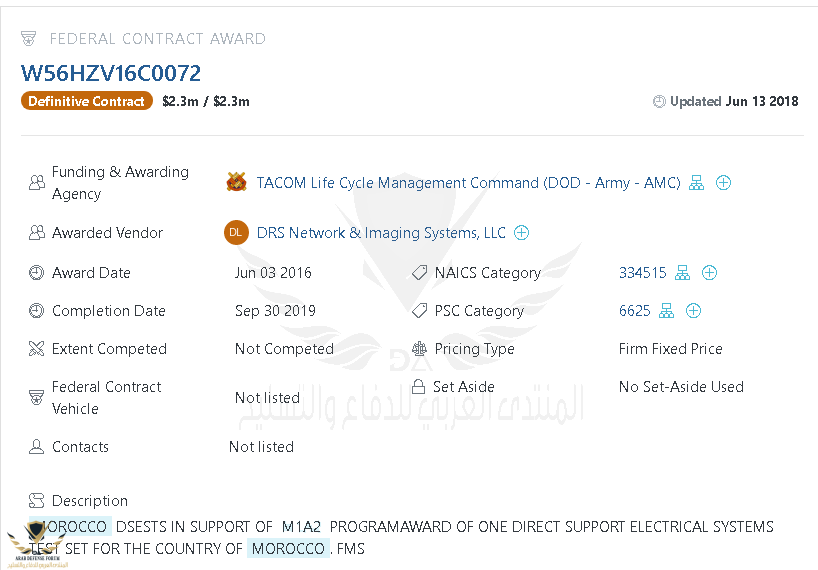Image resolution: width=818 pixels, height=570 pixels.
Task: Click the Federal Contract Award badge icon
Action: click(x=28, y=38)
